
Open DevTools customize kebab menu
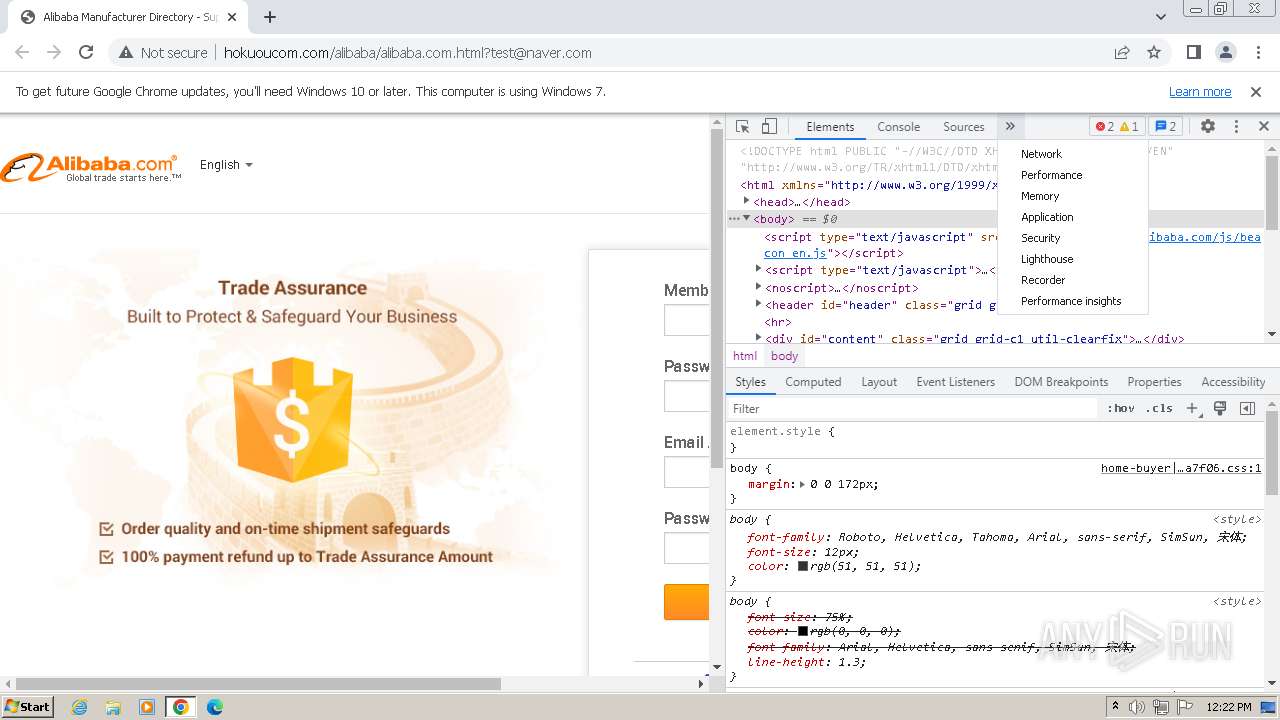point(1236,127)
